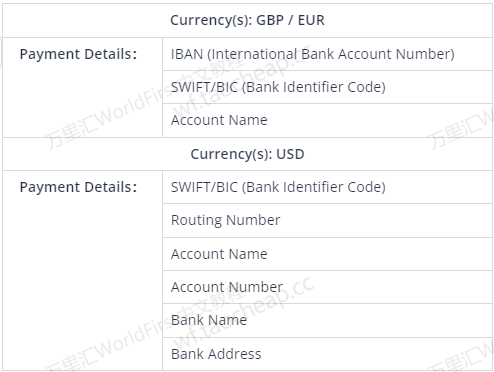
Task: Click the Payment Details label under USD
Action: (78, 187)
